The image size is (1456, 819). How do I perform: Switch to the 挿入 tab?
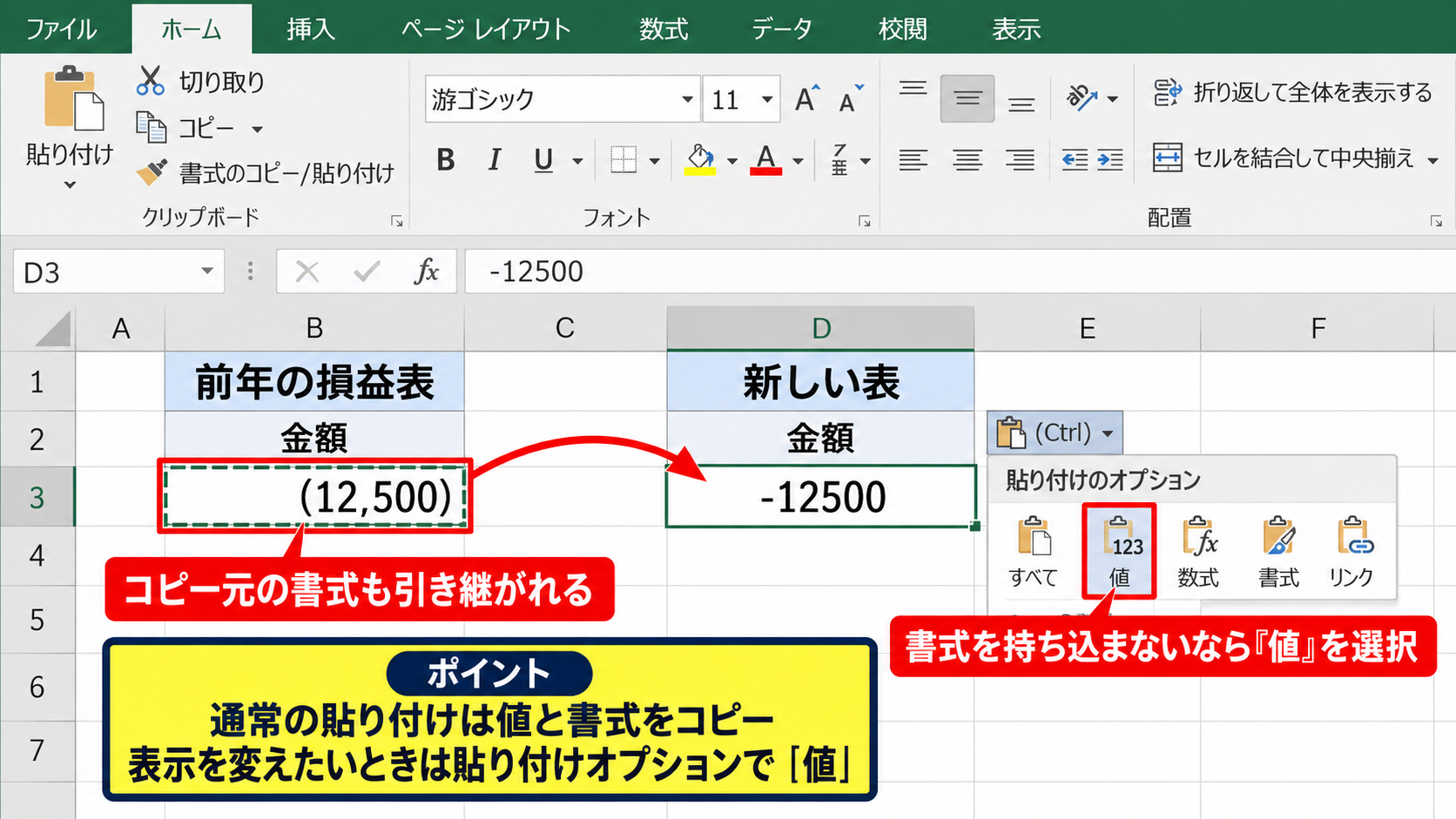(311, 29)
